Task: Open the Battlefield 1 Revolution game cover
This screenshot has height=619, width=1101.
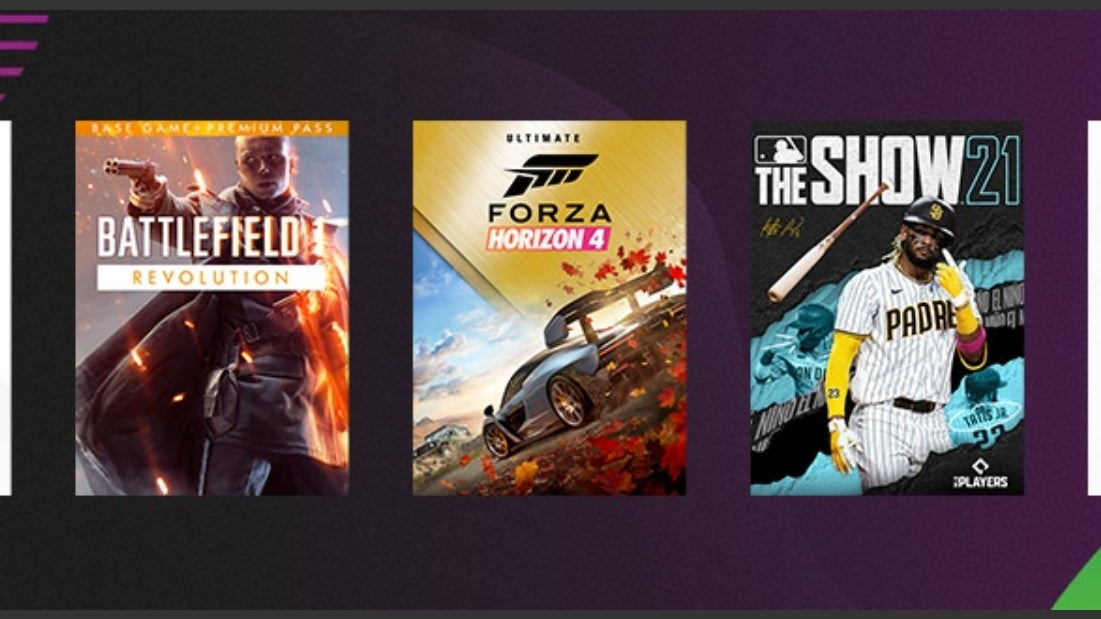Action: [212, 308]
